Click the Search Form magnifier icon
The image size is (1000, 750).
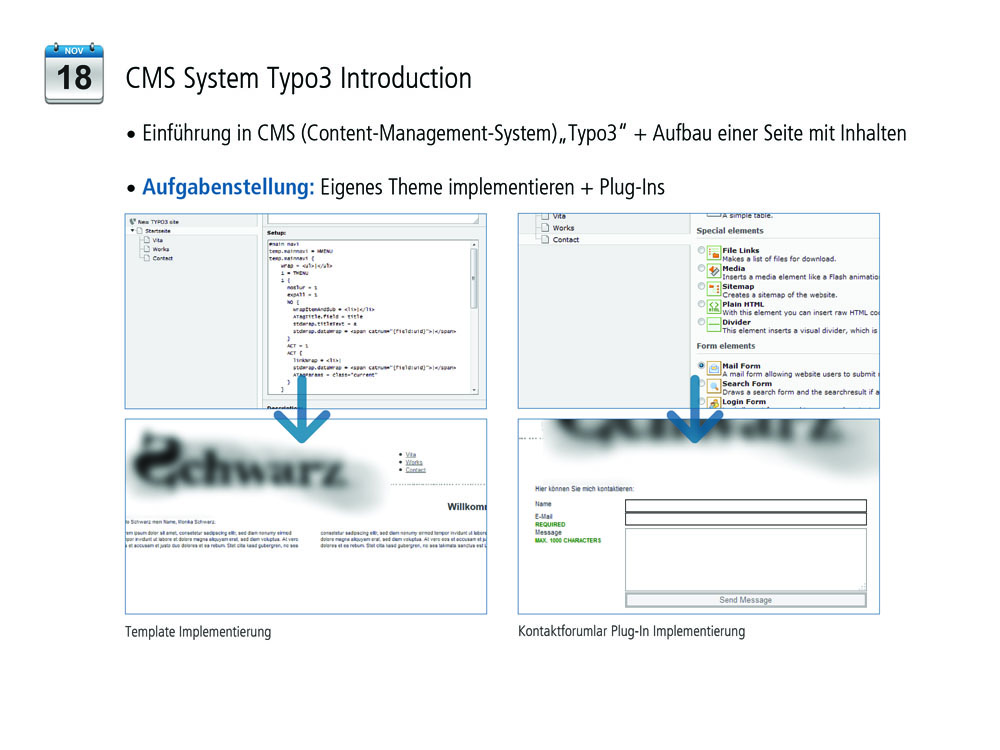(x=714, y=386)
